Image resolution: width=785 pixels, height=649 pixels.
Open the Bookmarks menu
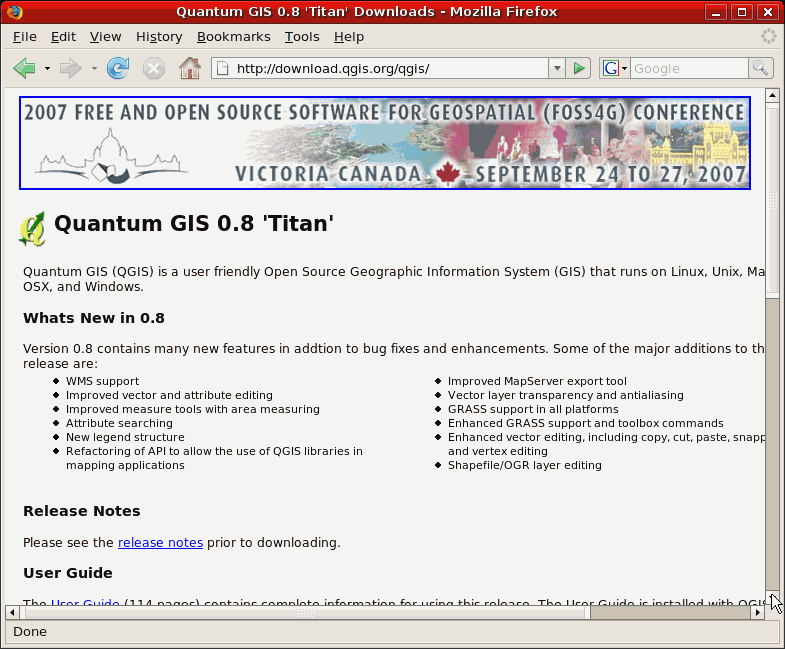233,37
